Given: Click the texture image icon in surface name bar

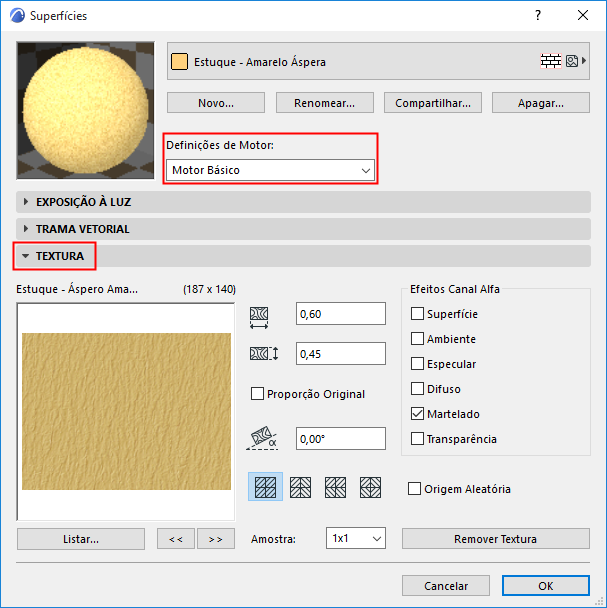Looking at the screenshot, I should [x=572, y=61].
